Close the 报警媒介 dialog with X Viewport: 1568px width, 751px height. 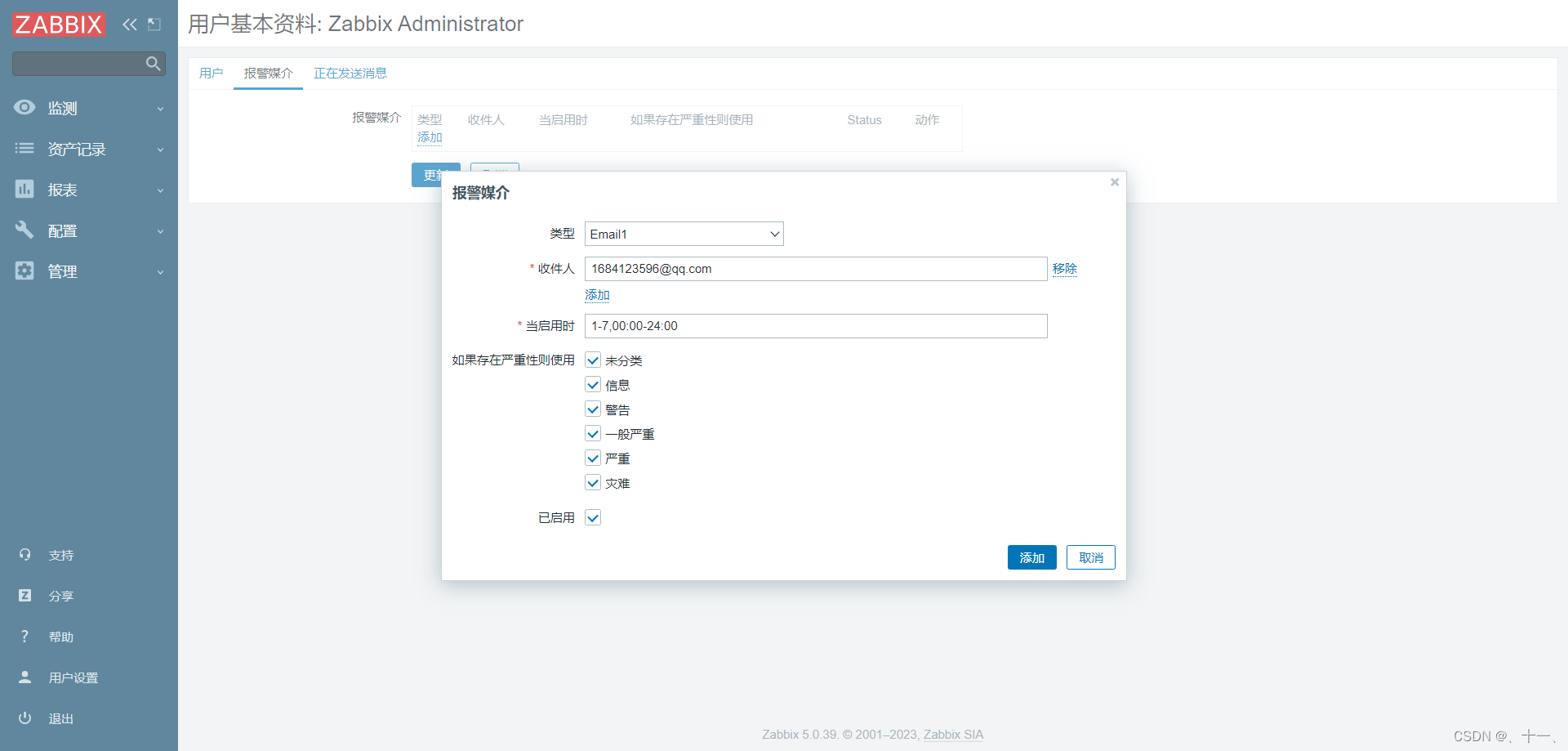coord(1115,182)
